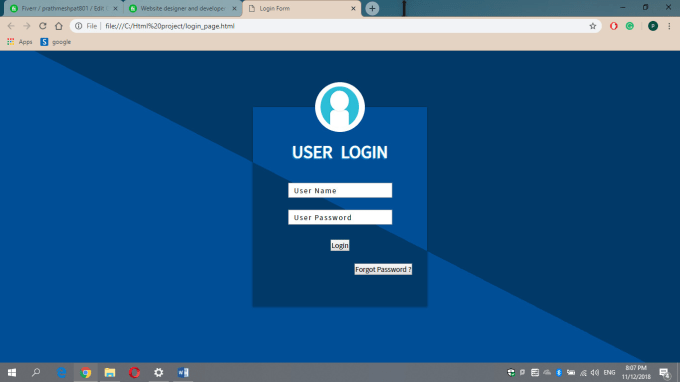Open the google bookmark

(x=56, y=42)
